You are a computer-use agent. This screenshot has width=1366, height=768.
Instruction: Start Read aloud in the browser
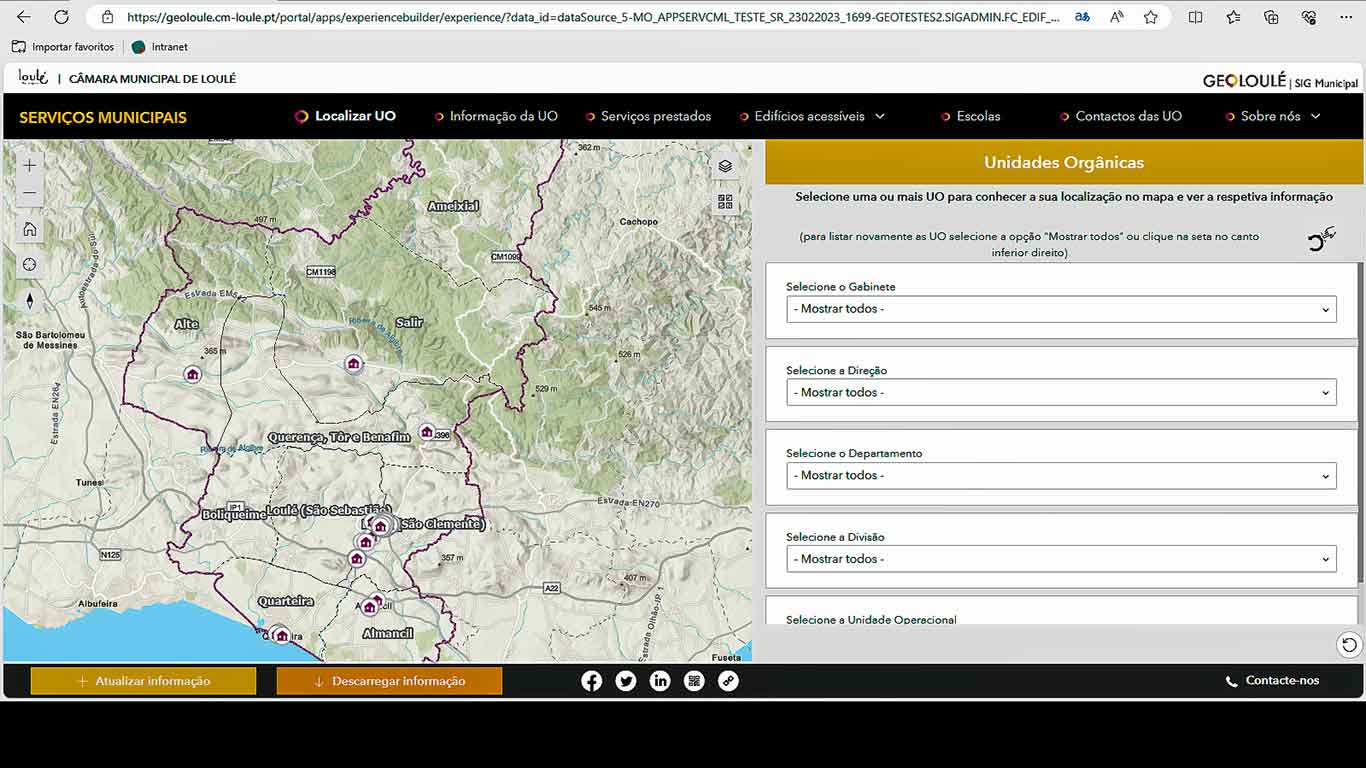(1117, 17)
